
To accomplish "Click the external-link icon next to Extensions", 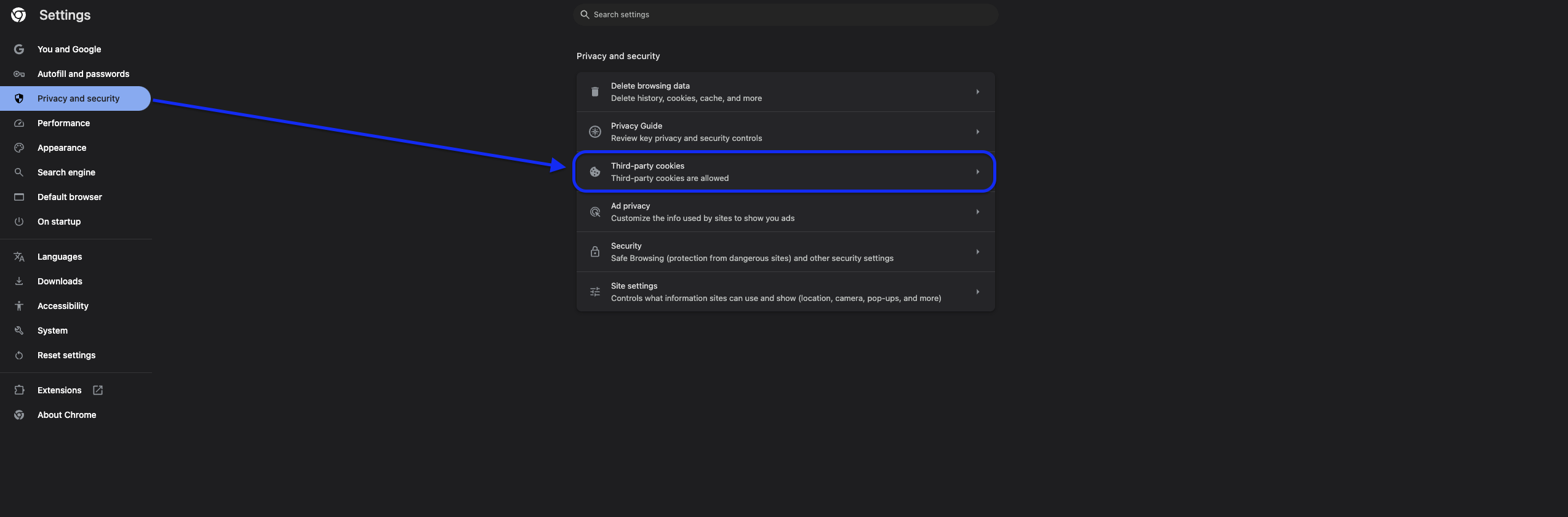I will point(98,390).
